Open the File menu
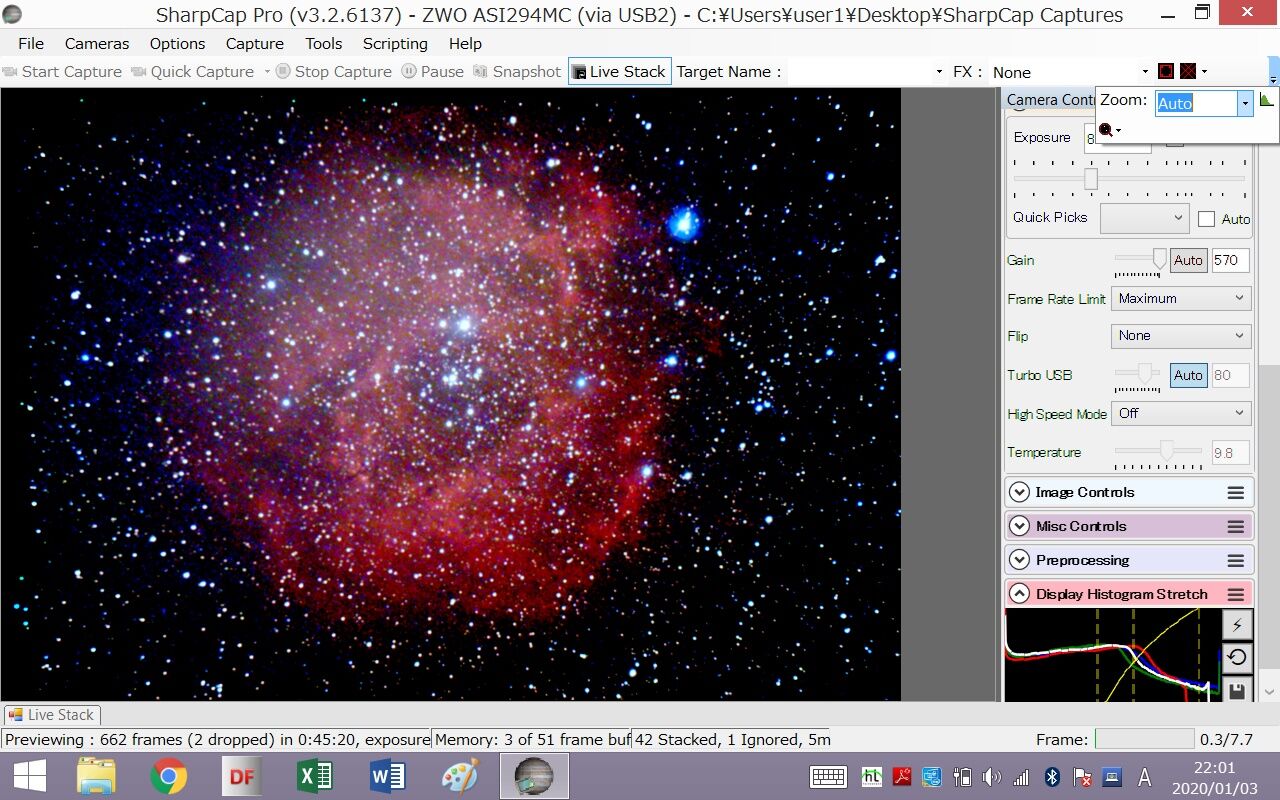Viewport: 1280px width, 800px height. [x=31, y=43]
